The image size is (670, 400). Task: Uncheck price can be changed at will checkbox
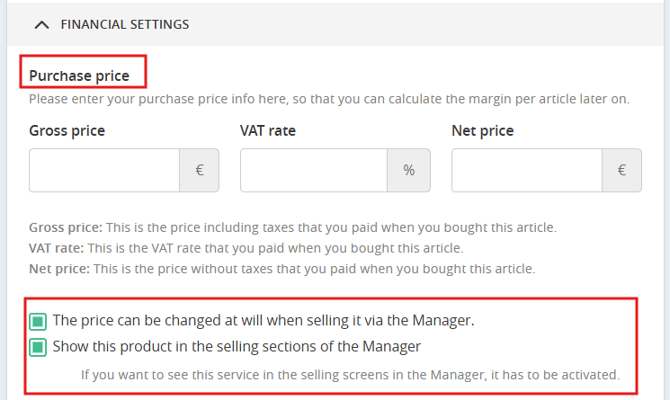pos(38,321)
